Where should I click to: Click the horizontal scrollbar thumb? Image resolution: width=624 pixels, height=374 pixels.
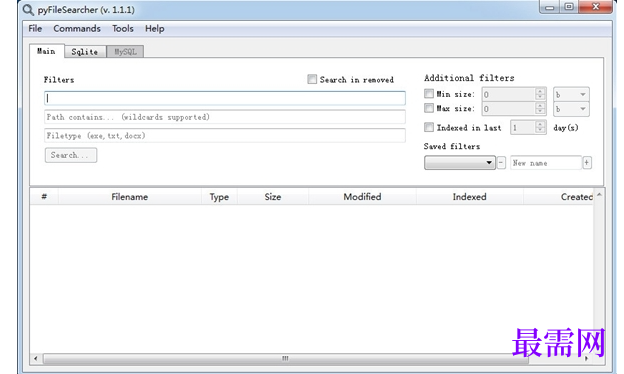[x=286, y=358]
